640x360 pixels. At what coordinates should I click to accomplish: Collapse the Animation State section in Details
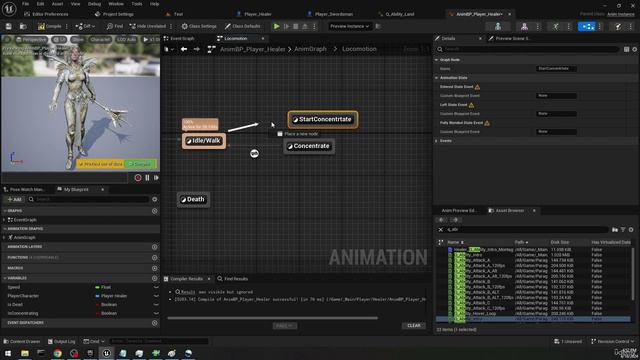[x=436, y=78]
